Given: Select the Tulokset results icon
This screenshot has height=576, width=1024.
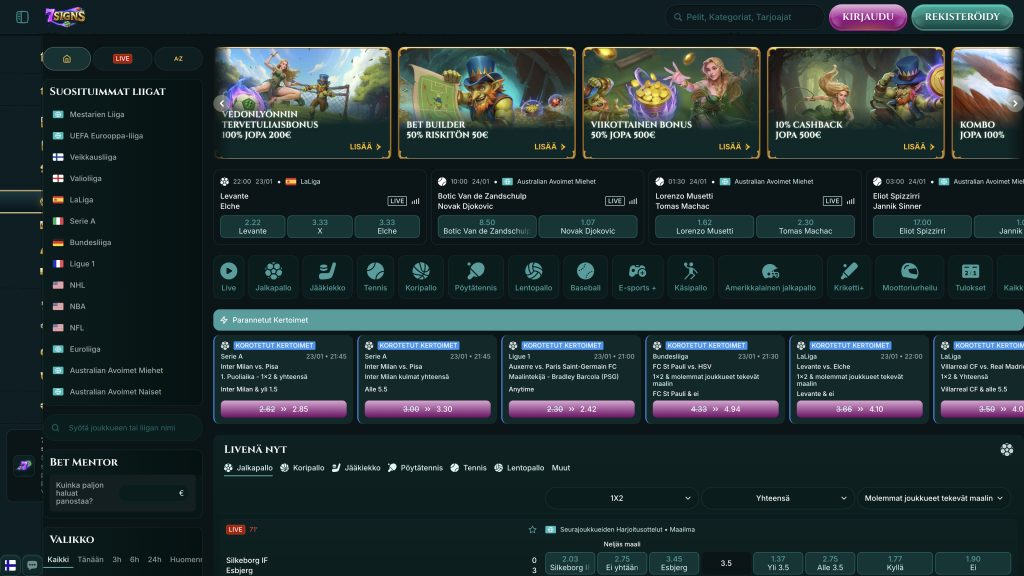Looking at the screenshot, I should [970, 276].
